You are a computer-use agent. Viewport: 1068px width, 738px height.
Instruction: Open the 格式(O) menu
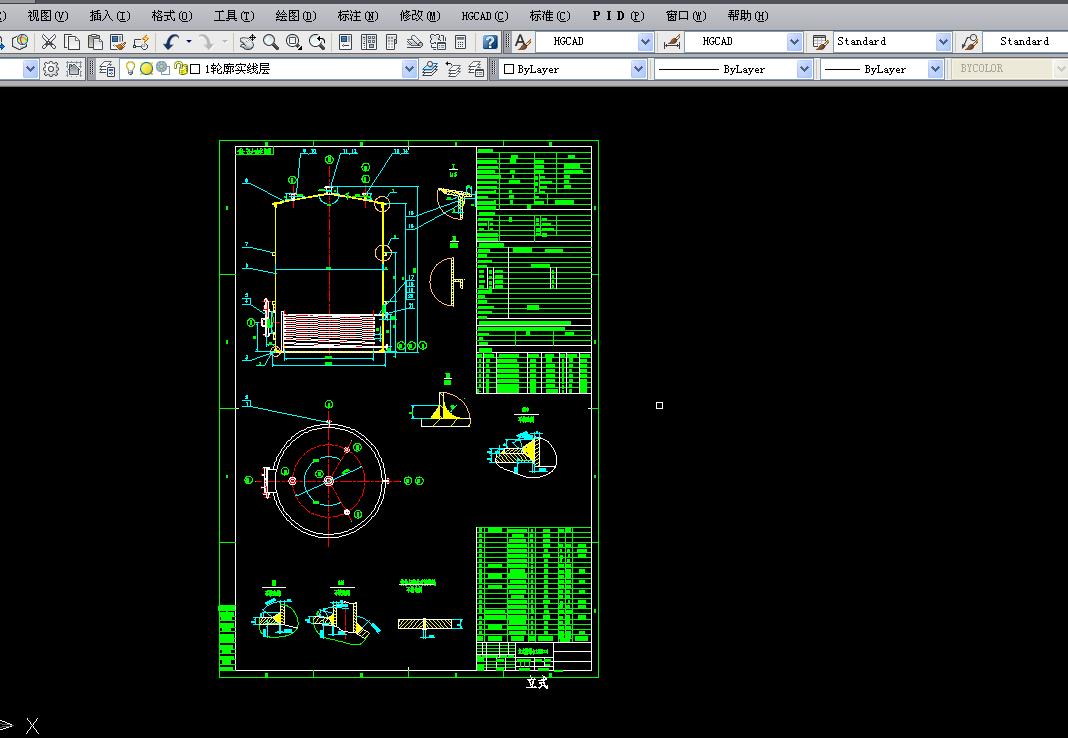pyautogui.click(x=172, y=16)
